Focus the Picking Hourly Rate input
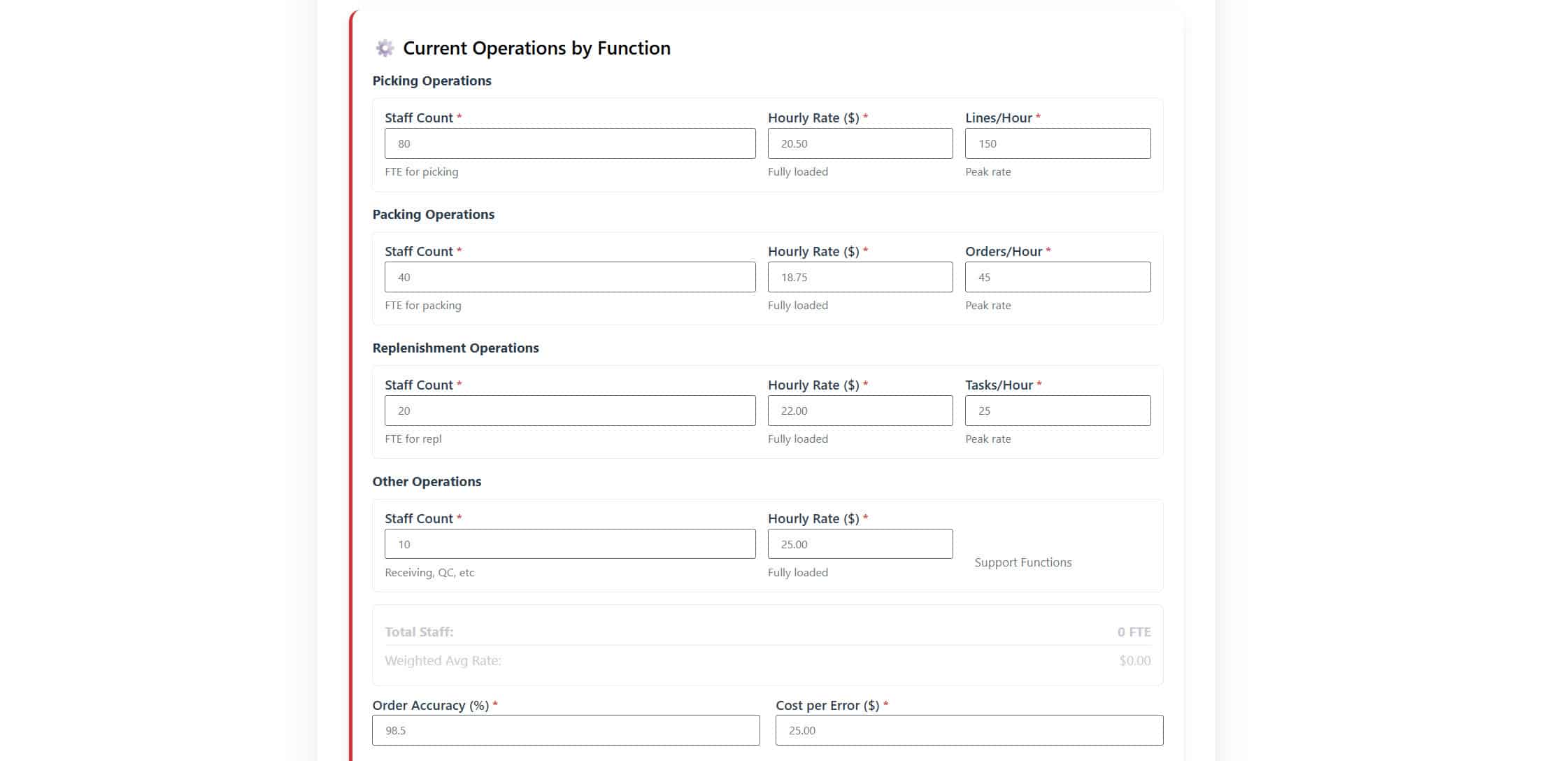 point(860,143)
